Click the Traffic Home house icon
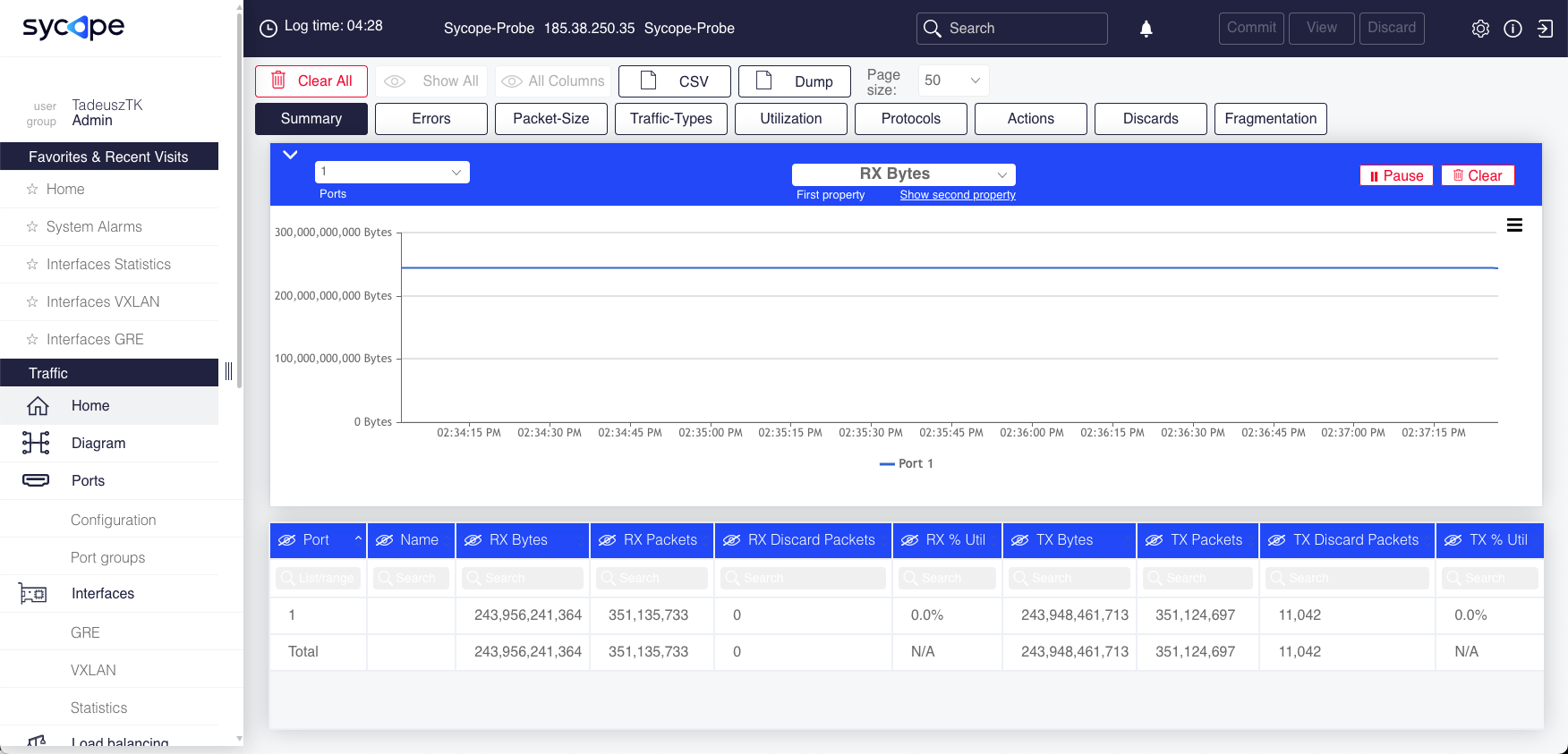This screenshot has width=1568, height=754. pos(38,406)
